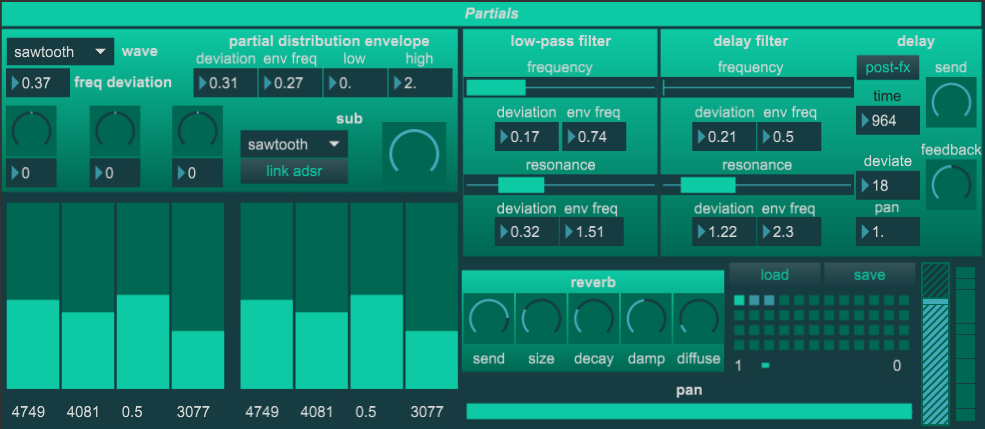The width and height of the screenshot is (985, 429).
Task: Click the delay send knob
Action: click(952, 102)
